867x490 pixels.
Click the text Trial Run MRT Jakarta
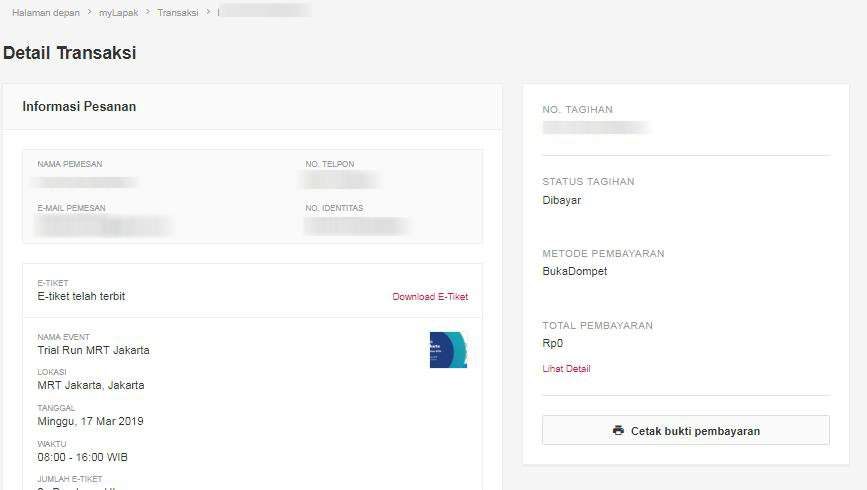coord(93,350)
